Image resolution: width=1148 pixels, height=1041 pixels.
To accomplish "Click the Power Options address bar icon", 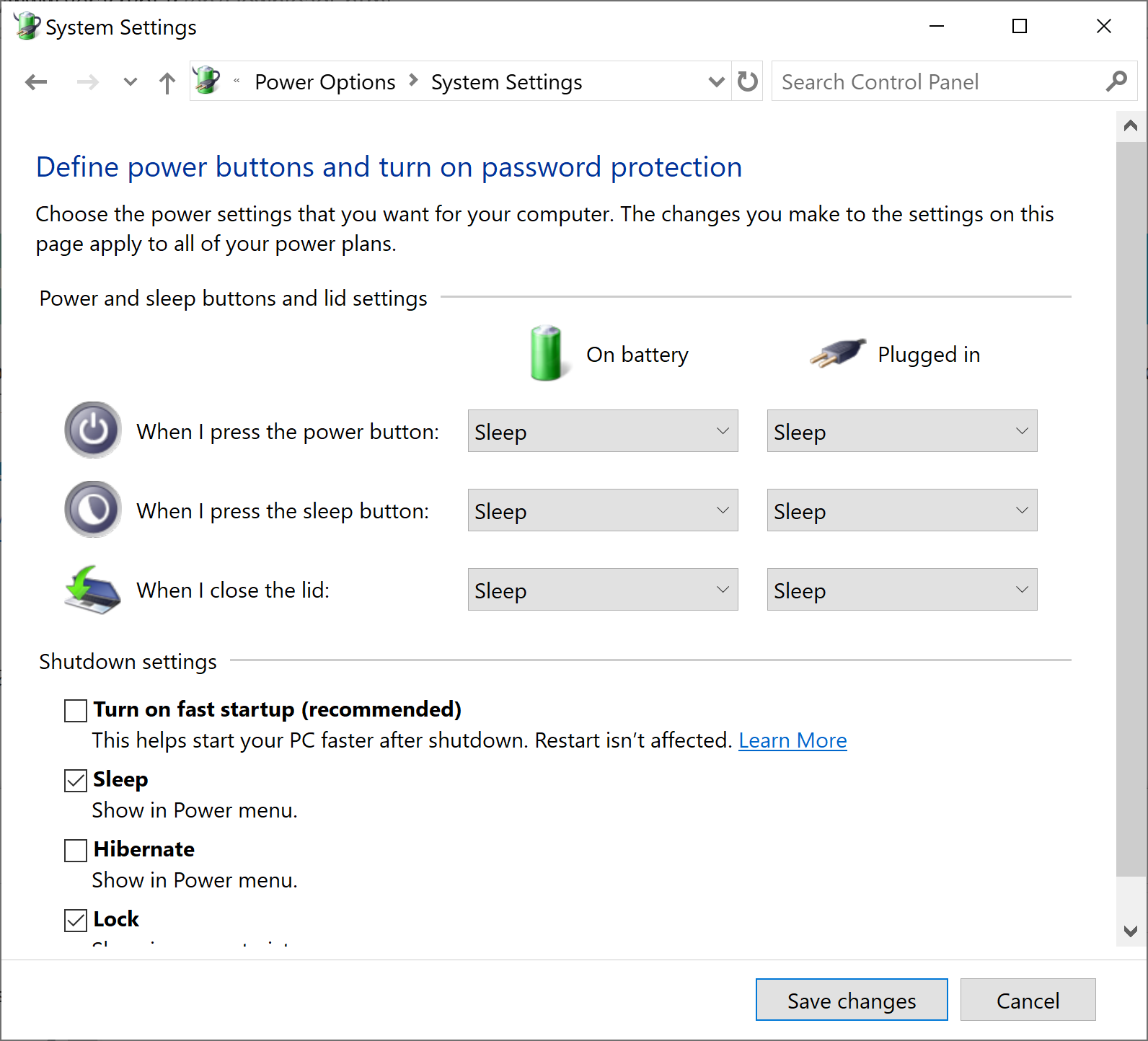I will (x=207, y=81).
